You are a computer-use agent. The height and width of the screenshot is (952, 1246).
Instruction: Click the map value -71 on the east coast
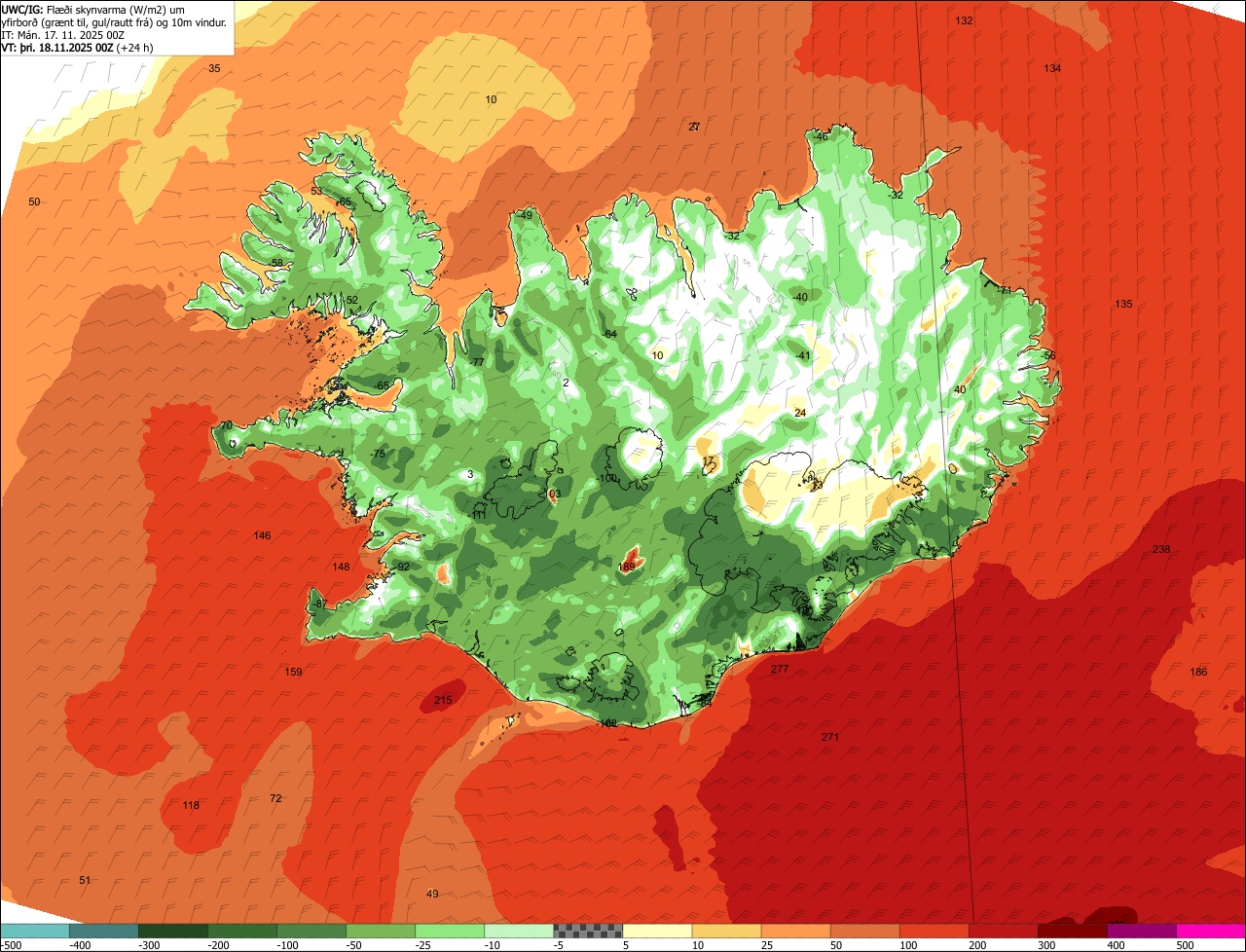[1004, 290]
